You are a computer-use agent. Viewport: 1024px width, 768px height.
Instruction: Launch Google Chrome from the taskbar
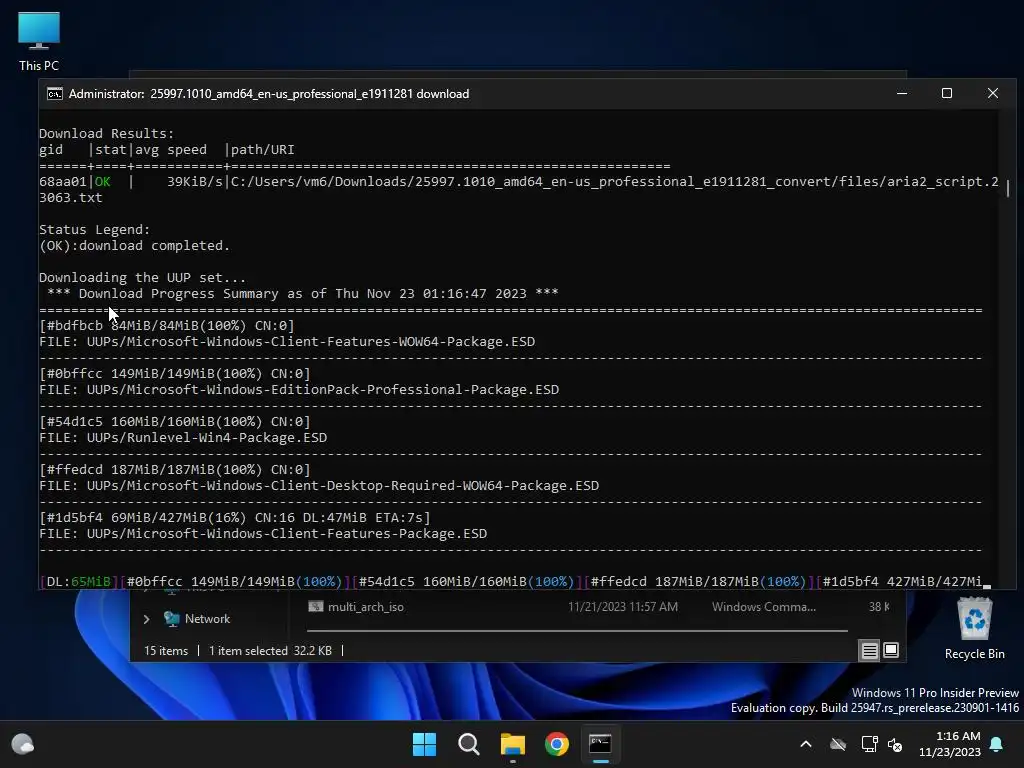[556, 744]
